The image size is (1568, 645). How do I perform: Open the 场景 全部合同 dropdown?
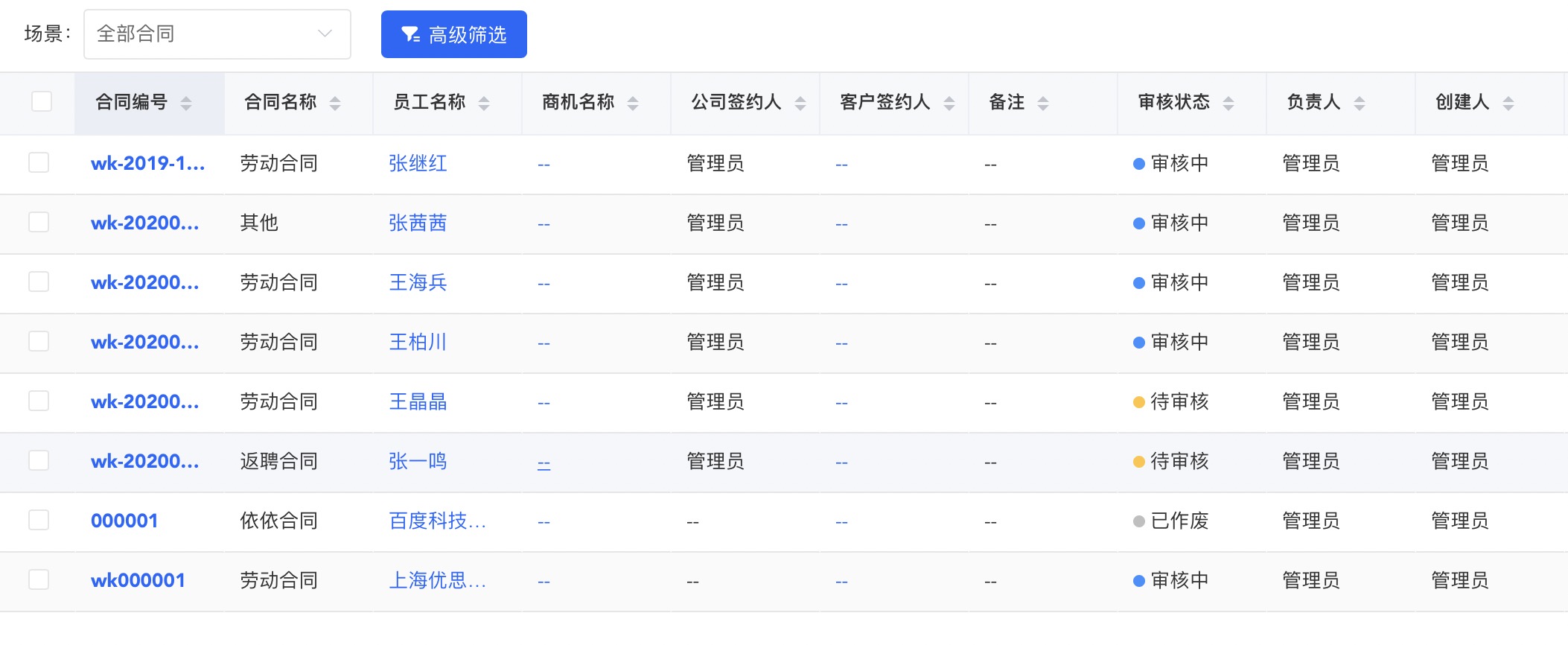point(217,34)
